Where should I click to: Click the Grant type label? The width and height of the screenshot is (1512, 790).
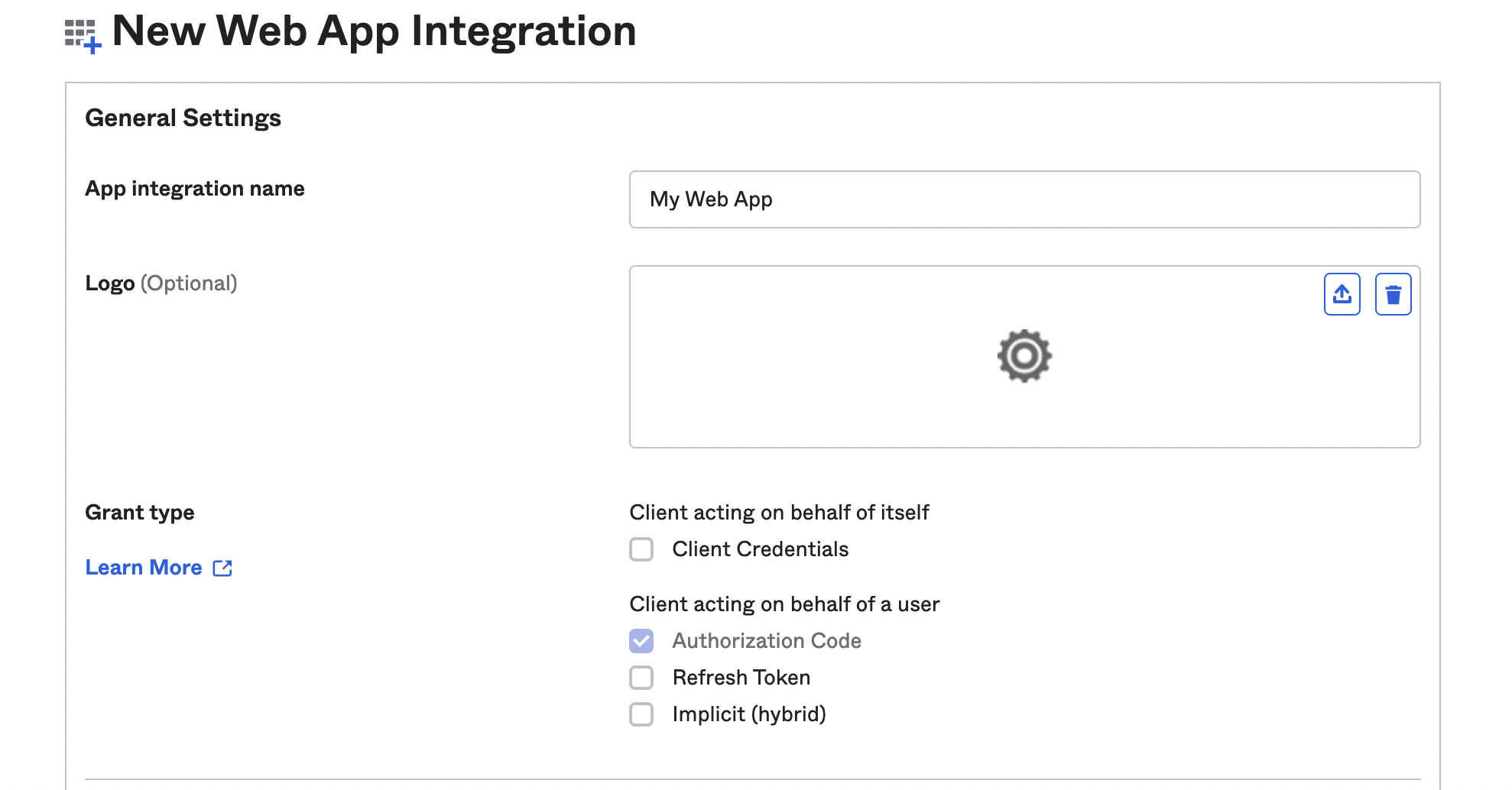[140, 513]
